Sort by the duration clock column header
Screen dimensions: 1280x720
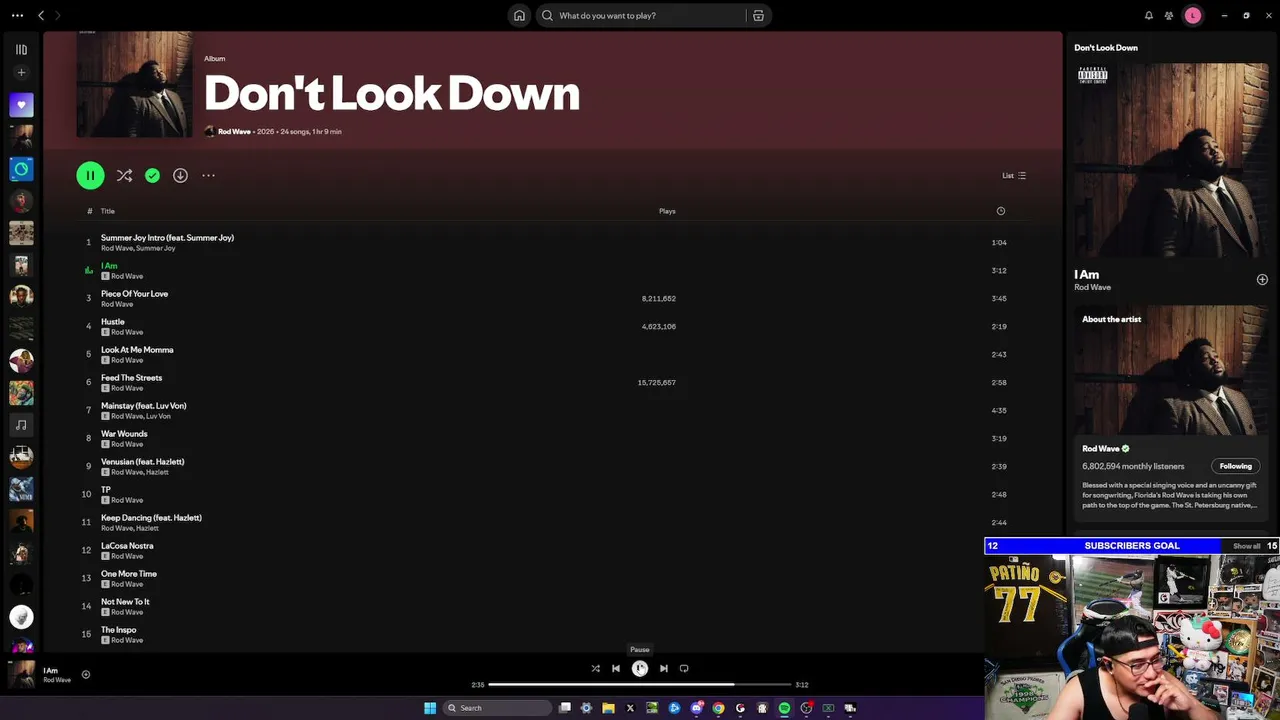tap(1000, 211)
